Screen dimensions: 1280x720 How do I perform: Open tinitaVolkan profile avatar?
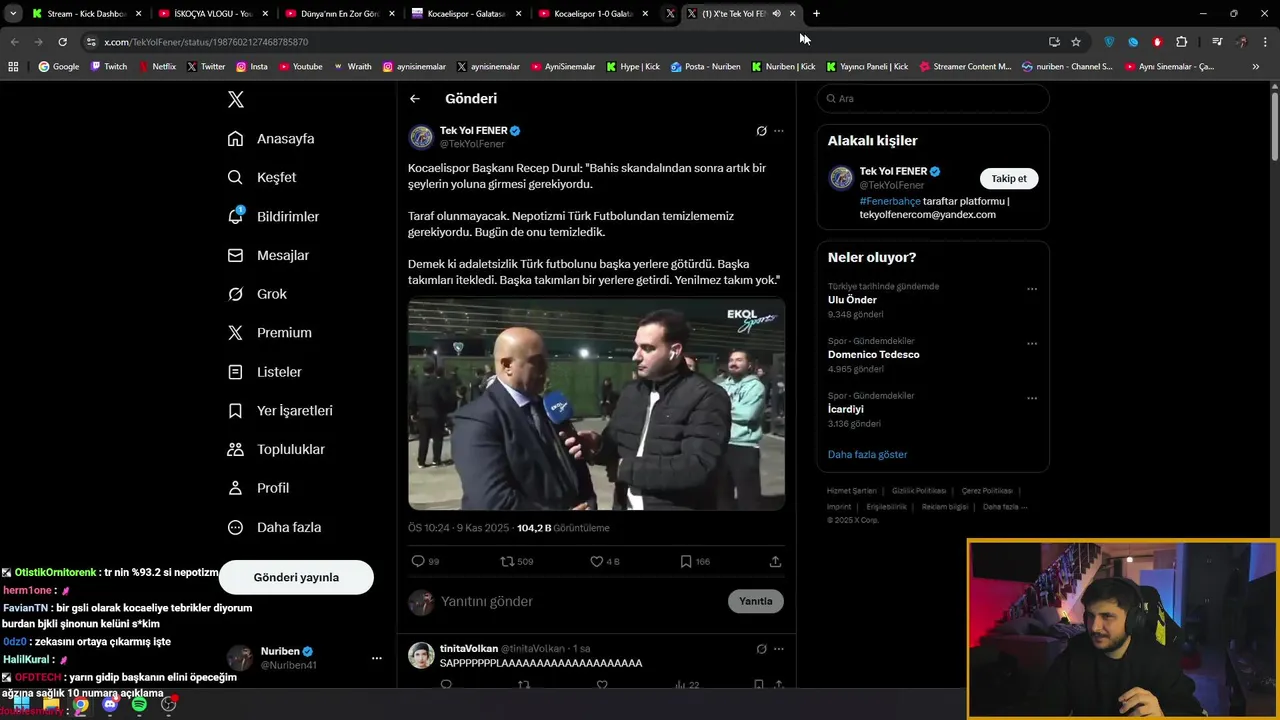coord(421,655)
